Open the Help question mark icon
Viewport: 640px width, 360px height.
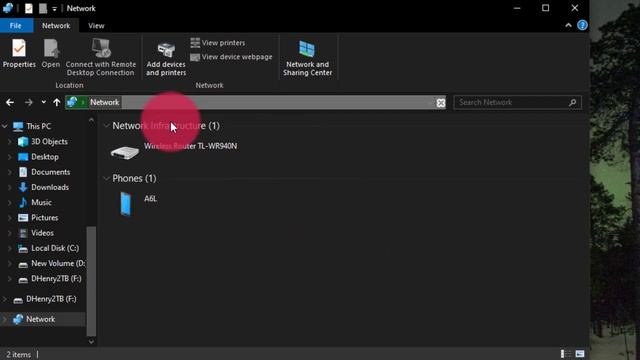pos(582,25)
